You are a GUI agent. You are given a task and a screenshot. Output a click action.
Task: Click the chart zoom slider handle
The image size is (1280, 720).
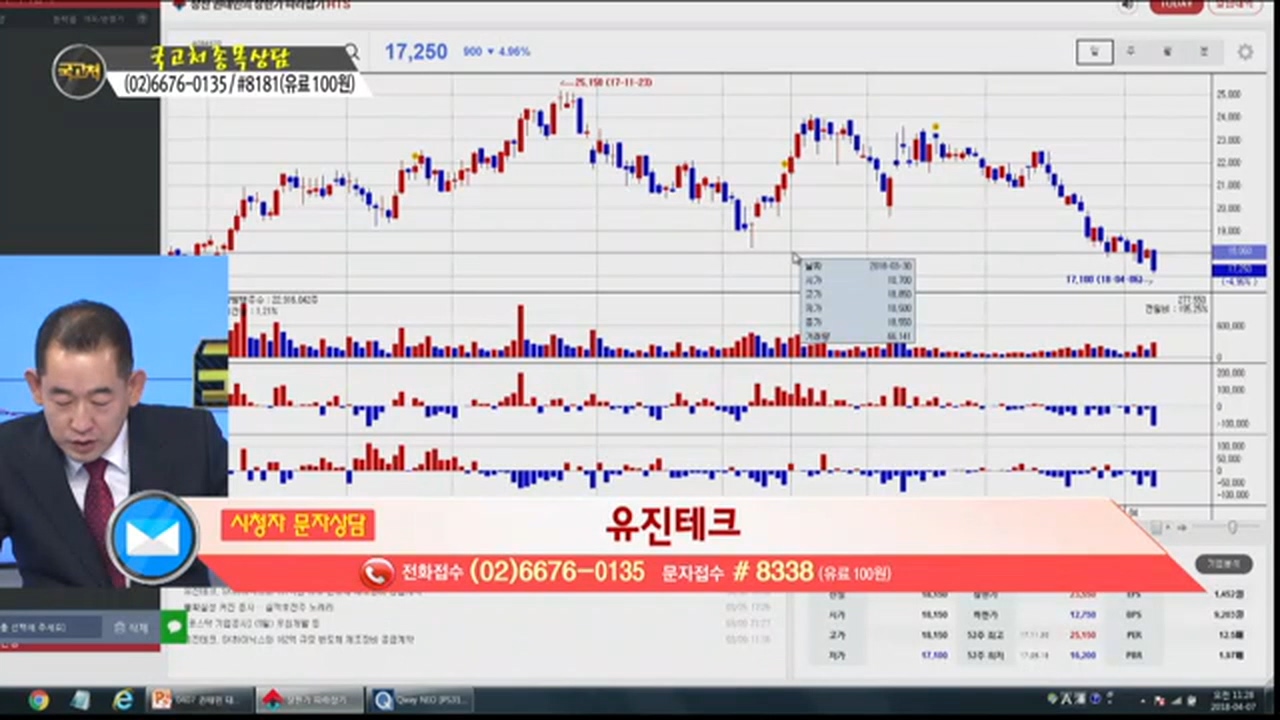pyautogui.click(x=1232, y=527)
